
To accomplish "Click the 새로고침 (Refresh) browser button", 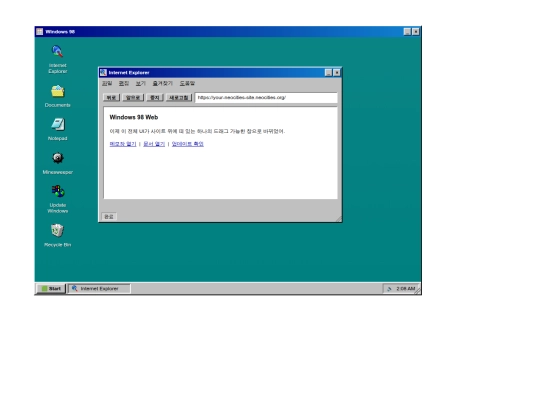I will 179,97.
